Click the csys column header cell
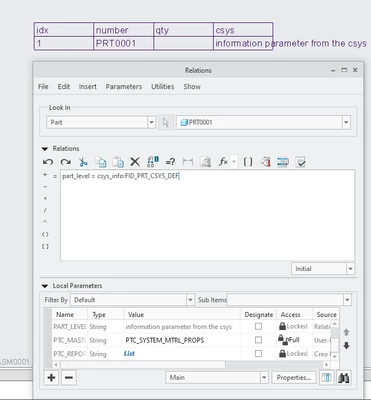371x400 pixels. point(243,30)
